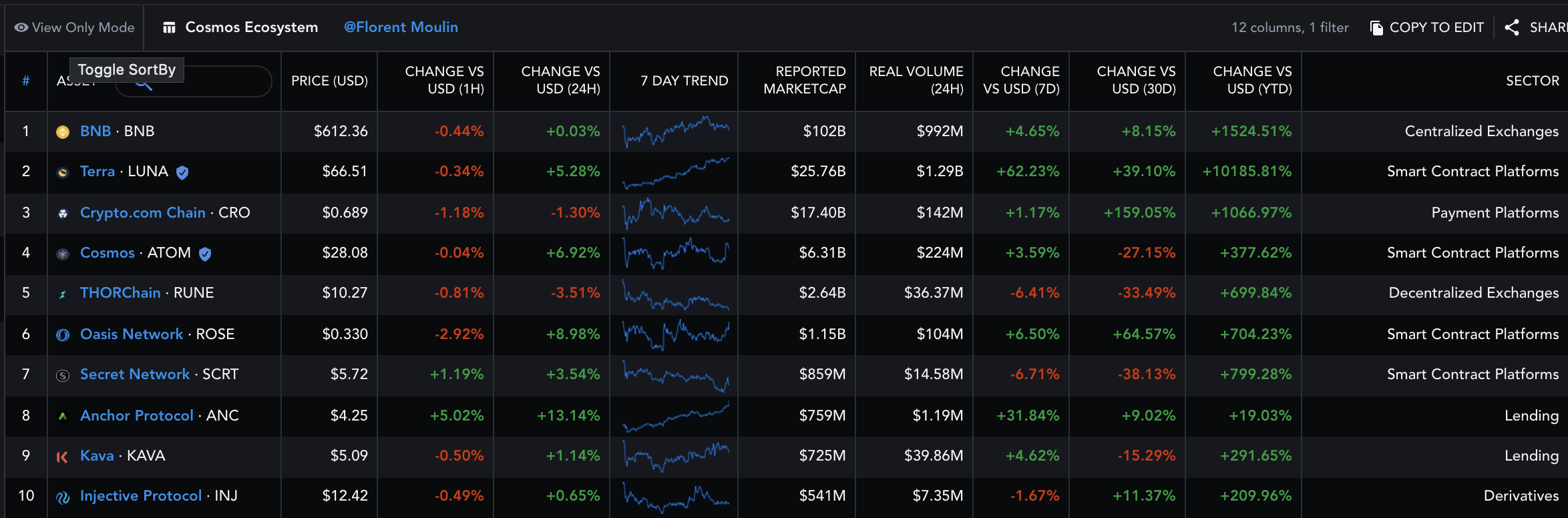Viewport: 1568px width, 518px height.
Task: Click the COPY TO EDIT button
Action: [1427, 27]
